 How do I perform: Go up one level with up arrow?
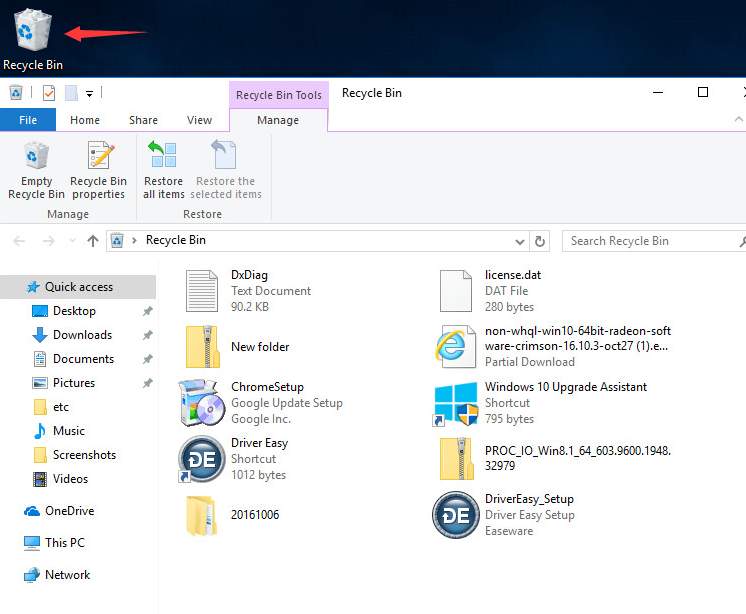point(93,241)
